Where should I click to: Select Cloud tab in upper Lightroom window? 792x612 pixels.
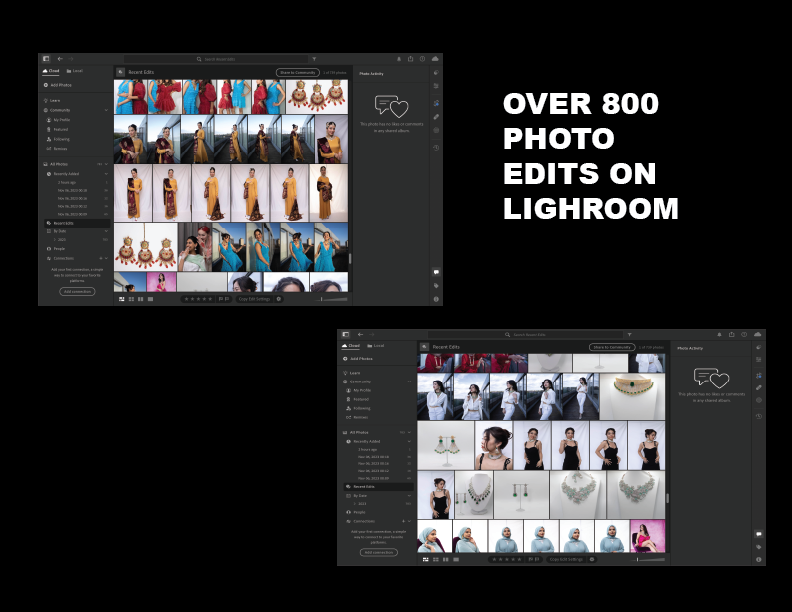coord(51,71)
